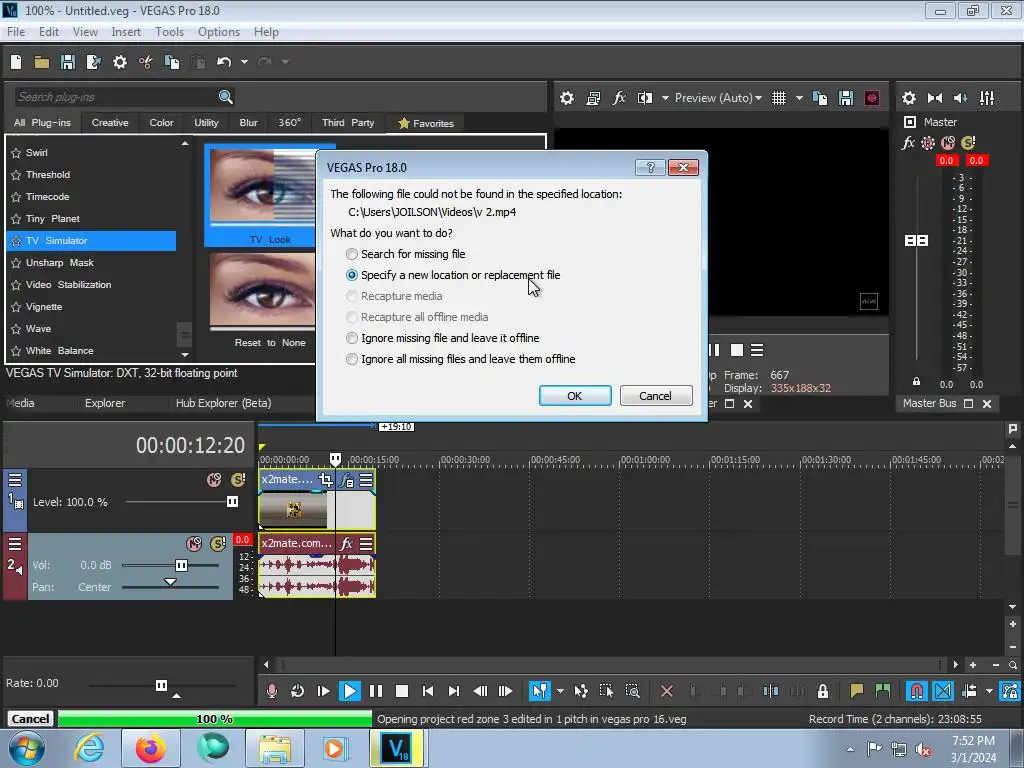Choose Ignore all missing files and leave offline

click(460, 359)
